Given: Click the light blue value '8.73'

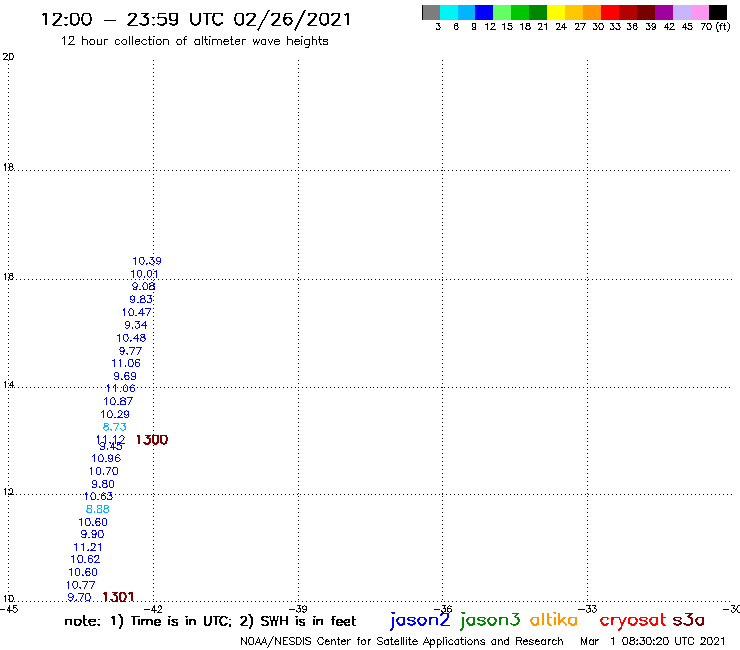Looking at the screenshot, I should pyautogui.click(x=115, y=427).
